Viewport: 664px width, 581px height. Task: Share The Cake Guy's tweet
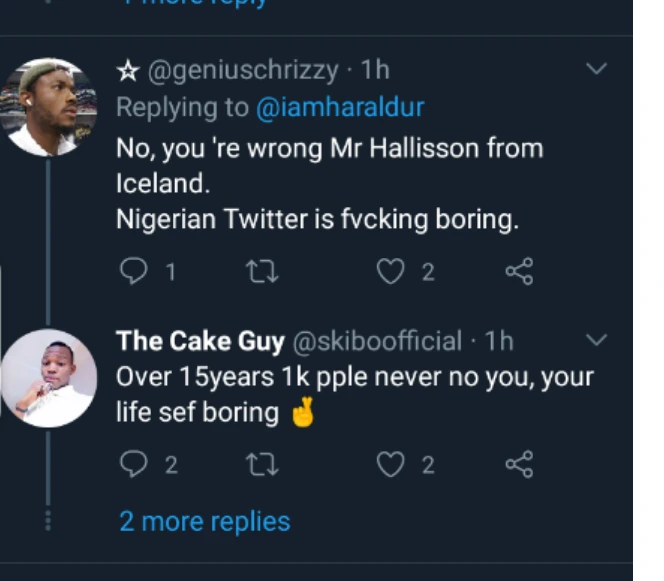519,464
